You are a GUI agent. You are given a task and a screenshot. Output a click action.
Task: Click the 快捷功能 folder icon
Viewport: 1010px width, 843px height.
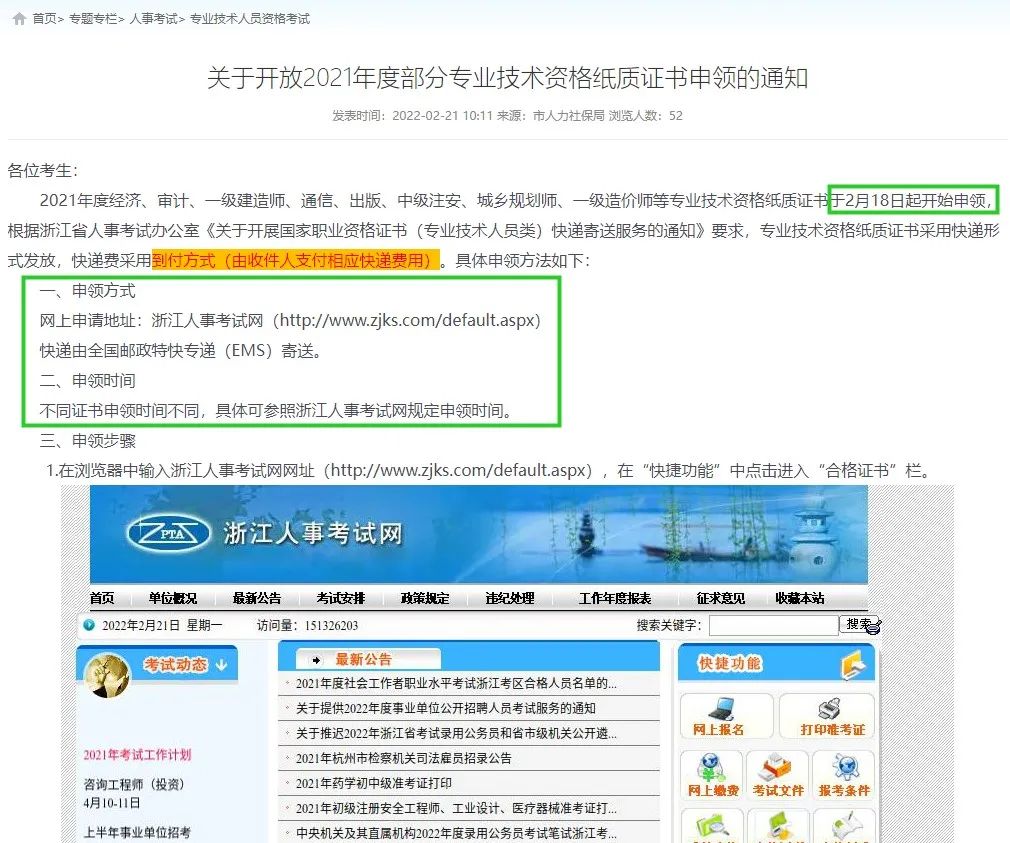pos(851,663)
